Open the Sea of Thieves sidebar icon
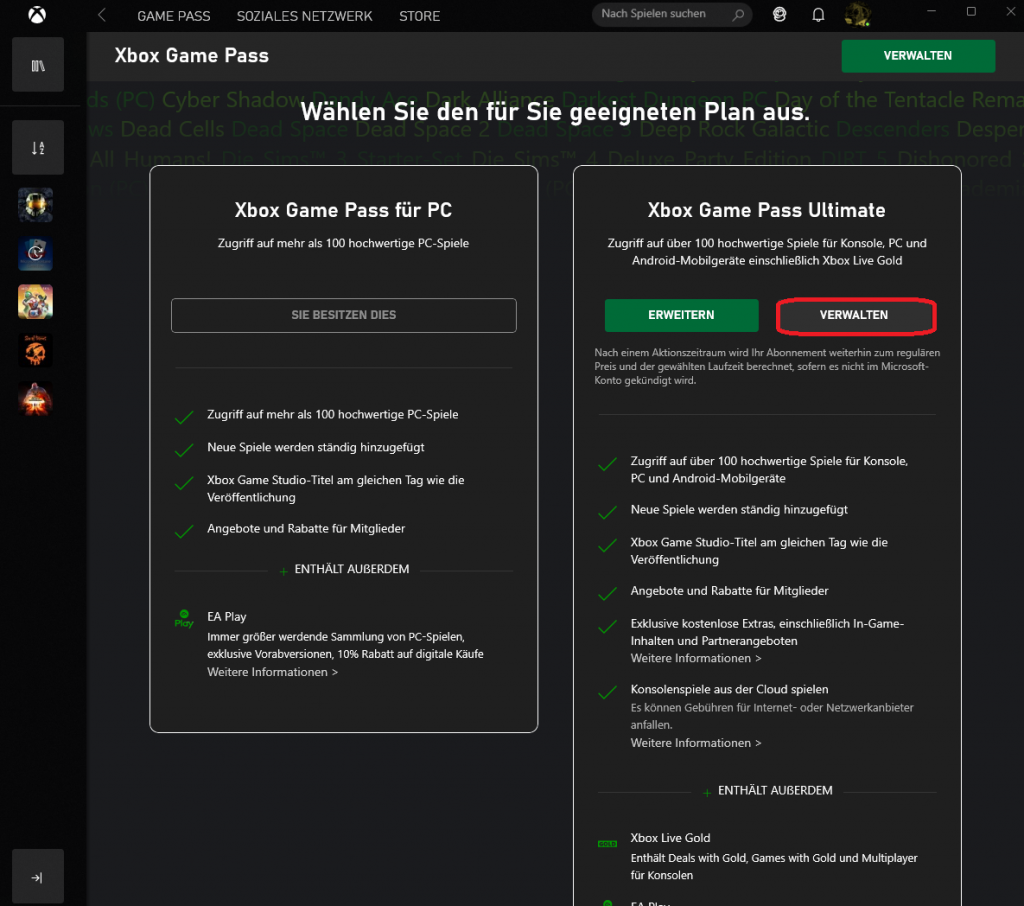Image resolution: width=1024 pixels, height=906 pixels. [36, 350]
